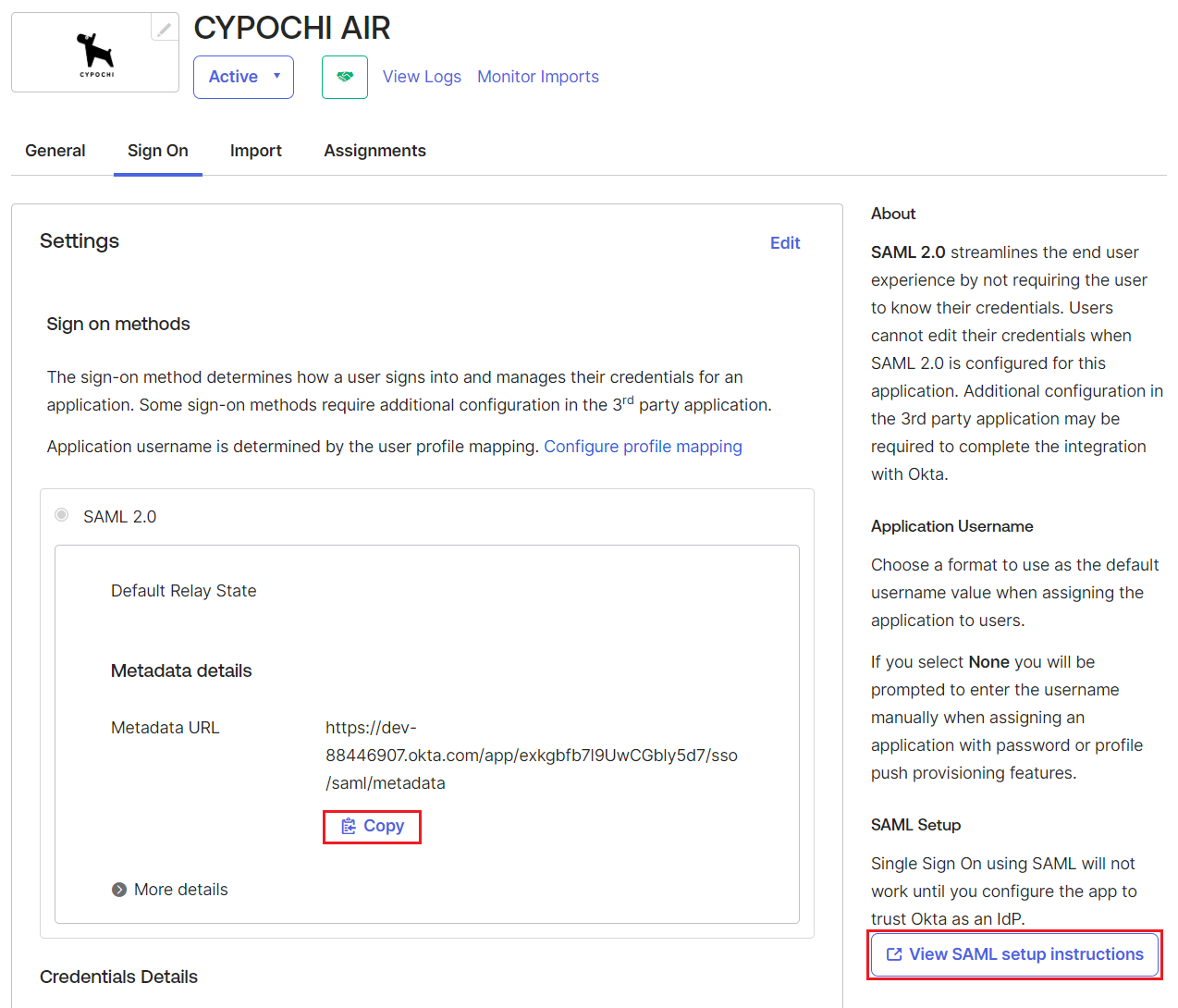This screenshot has width=1178, height=1008.
Task: Click the About heading in sidebar
Action: (893, 214)
